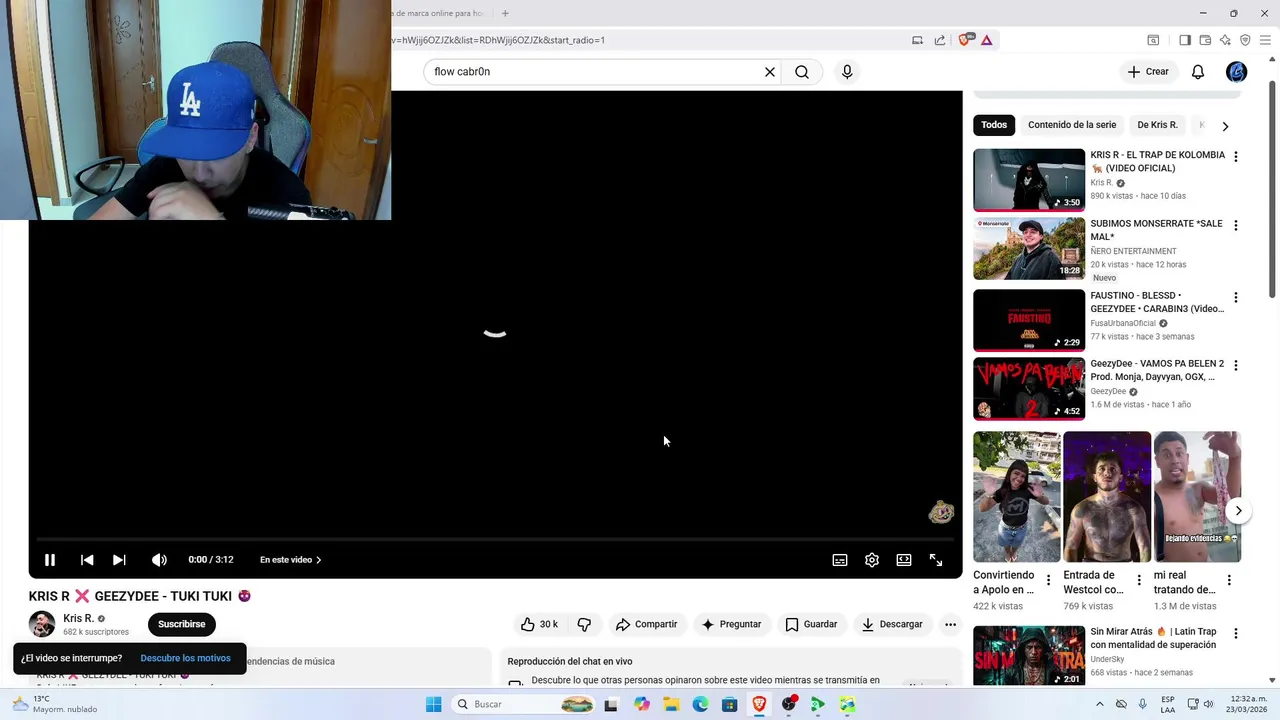This screenshot has height=720, width=1280.
Task: Open options for 'Entrada de Westcol' short
Action: (x=1138, y=580)
